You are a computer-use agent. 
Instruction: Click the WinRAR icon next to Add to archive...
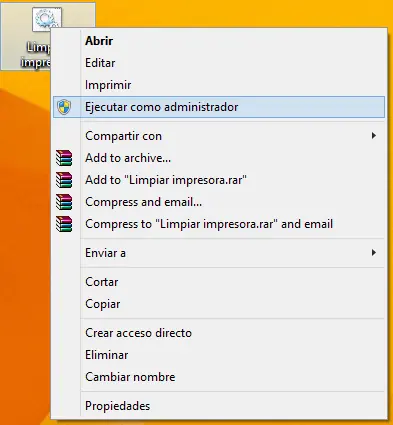[x=64, y=158]
